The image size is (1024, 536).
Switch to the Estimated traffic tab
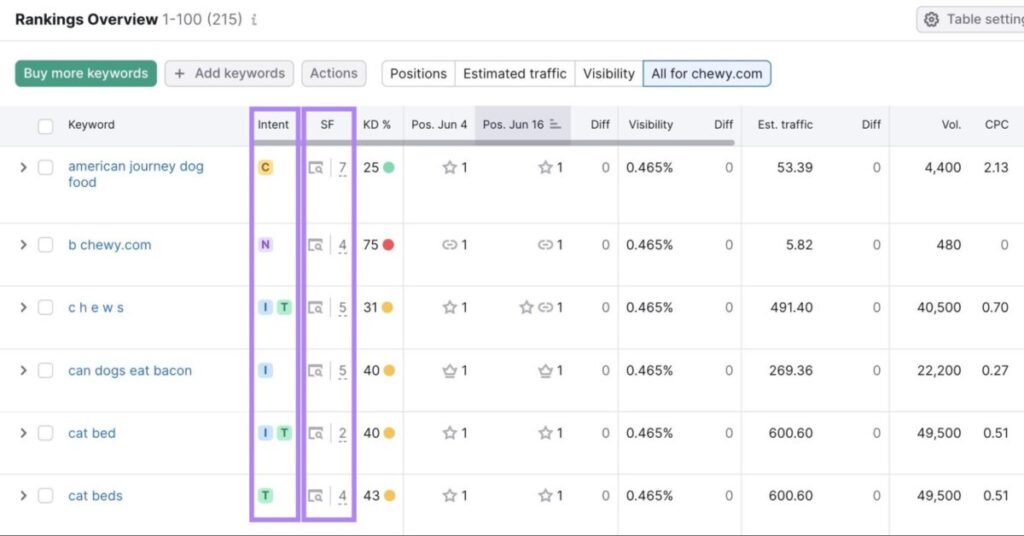point(515,74)
